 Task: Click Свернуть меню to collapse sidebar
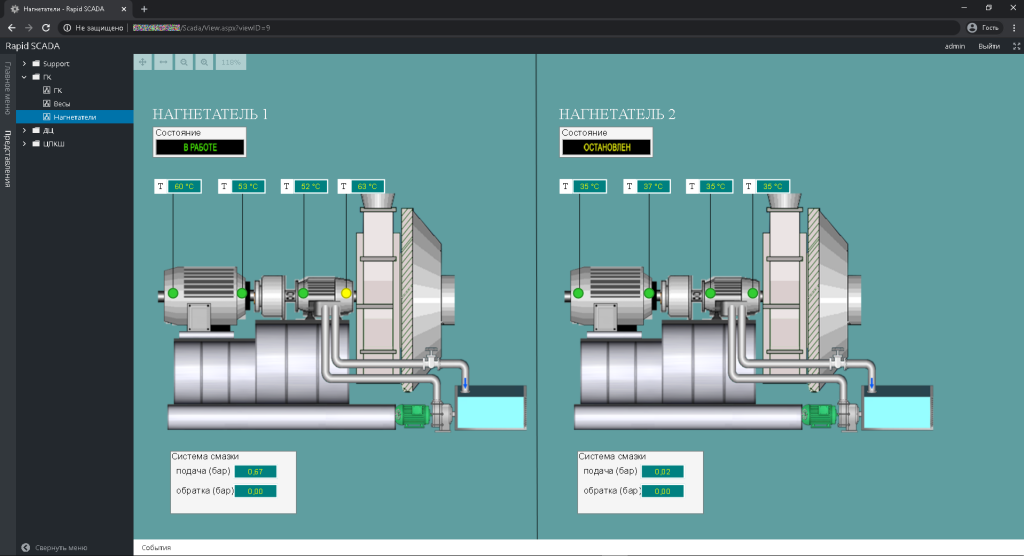pos(61,548)
